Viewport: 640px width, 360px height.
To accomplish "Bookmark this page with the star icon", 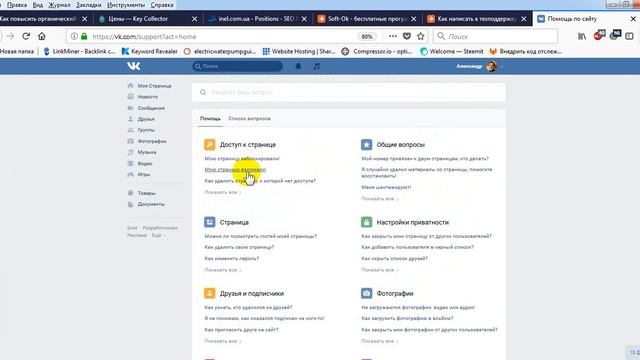I will (421, 36).
